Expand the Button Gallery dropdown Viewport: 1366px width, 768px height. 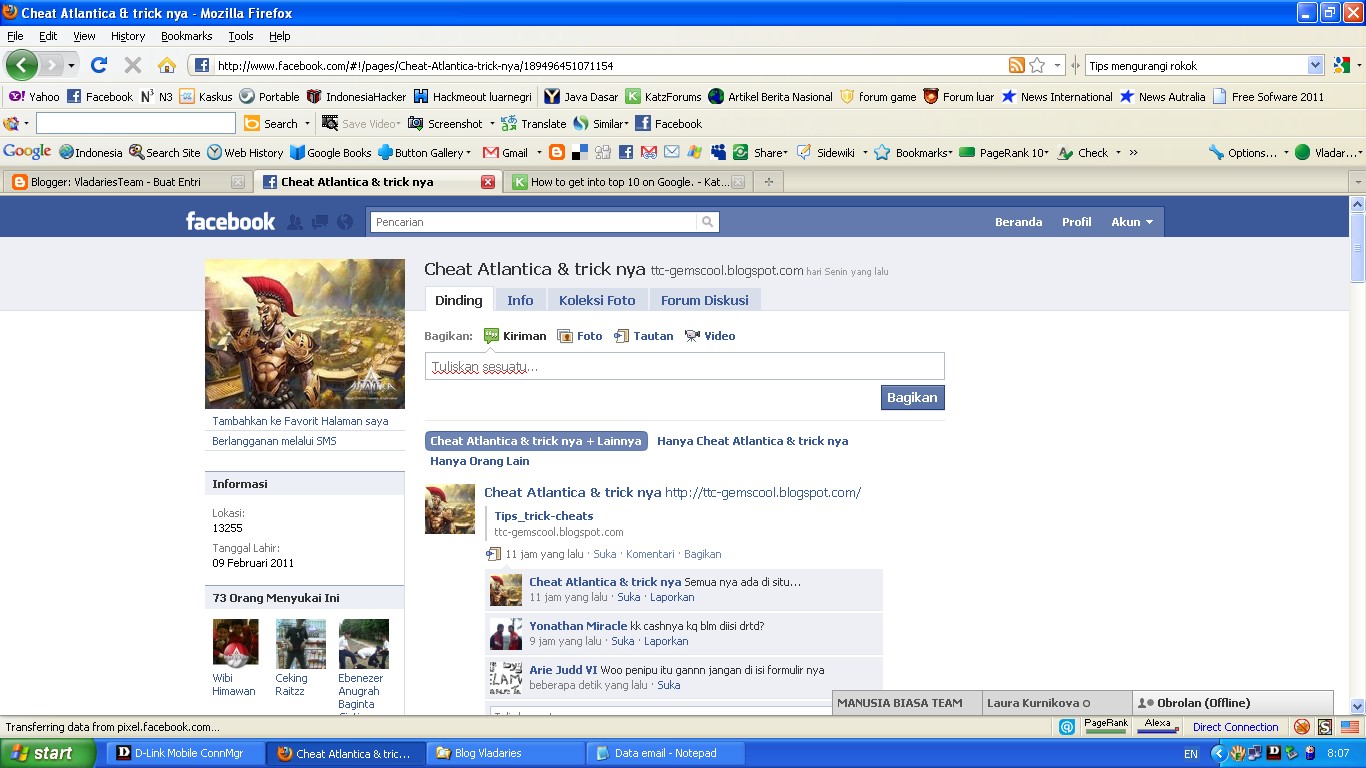[x=468, y=153]
